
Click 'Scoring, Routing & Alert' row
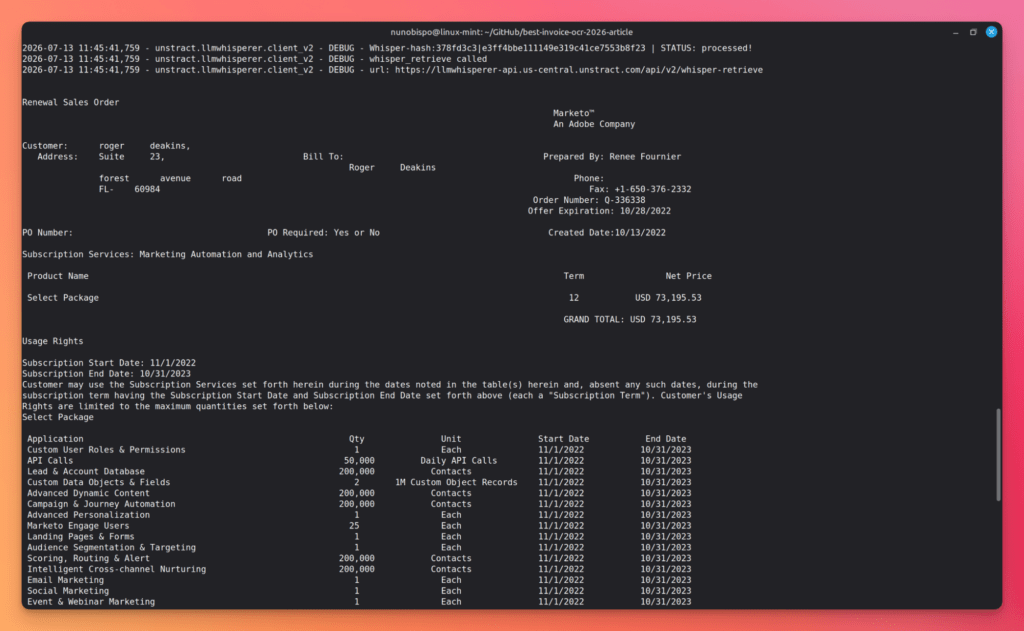[359, 558]
